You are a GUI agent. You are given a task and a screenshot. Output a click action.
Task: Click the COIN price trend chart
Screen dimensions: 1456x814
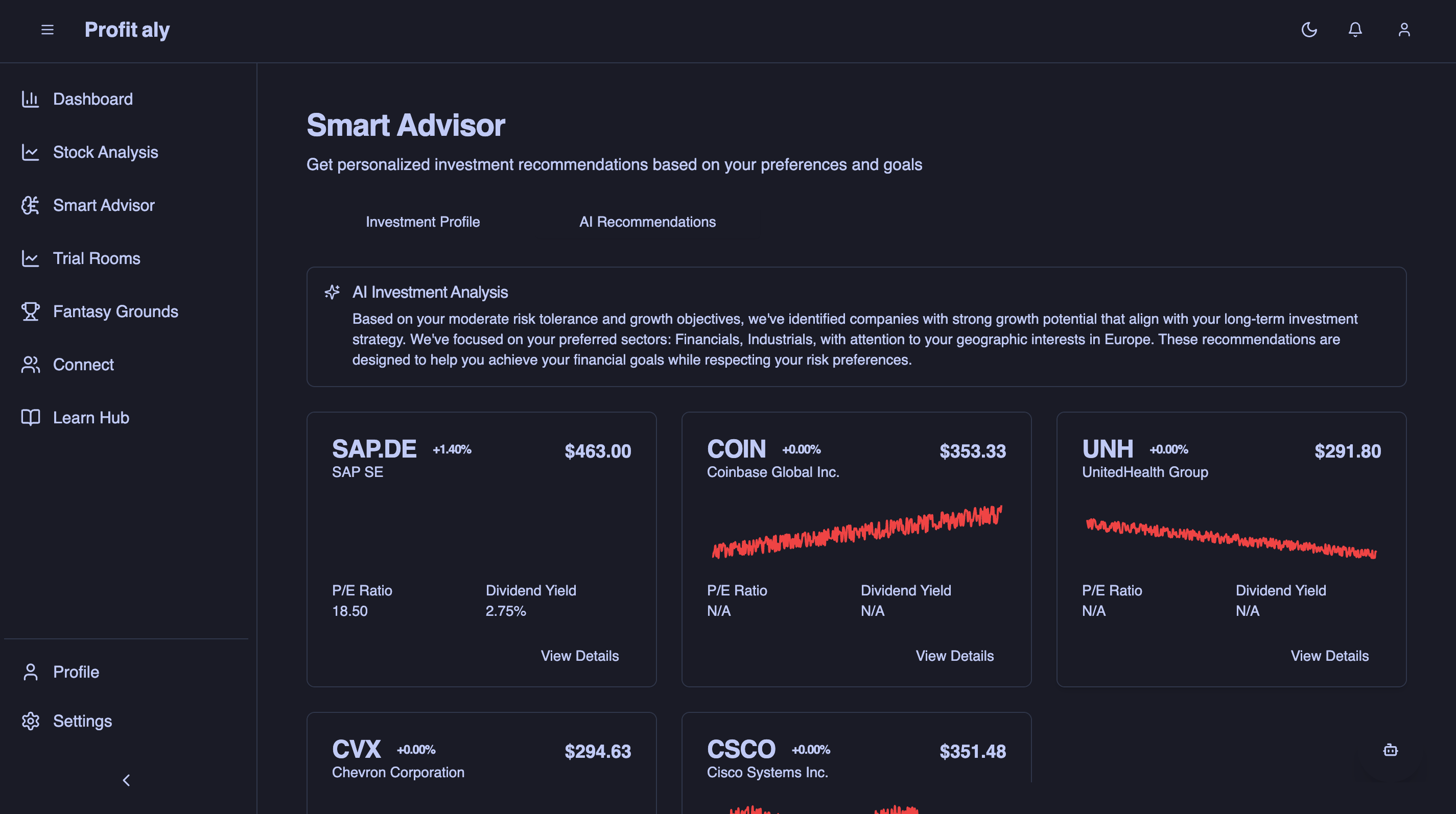click(x=856, y=532)
